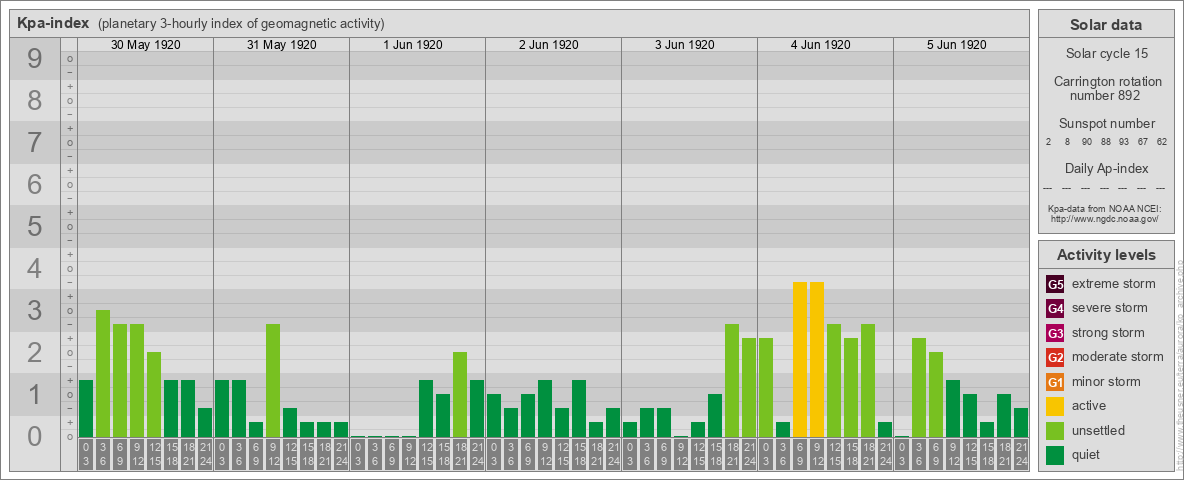Click the 5 Jun 3-6 hour bar

pos(919,387)
